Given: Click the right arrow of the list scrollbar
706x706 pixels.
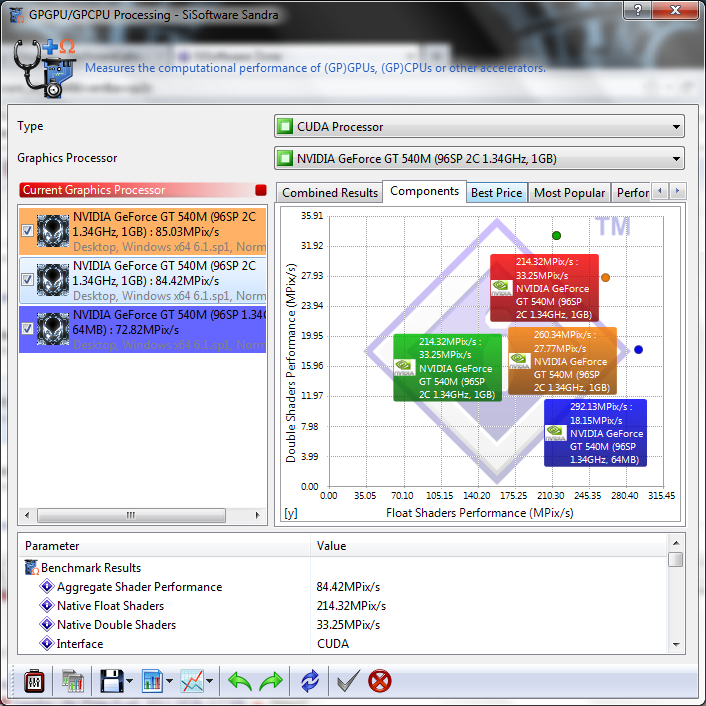Looking at the screenshot, I should [258, 515].
